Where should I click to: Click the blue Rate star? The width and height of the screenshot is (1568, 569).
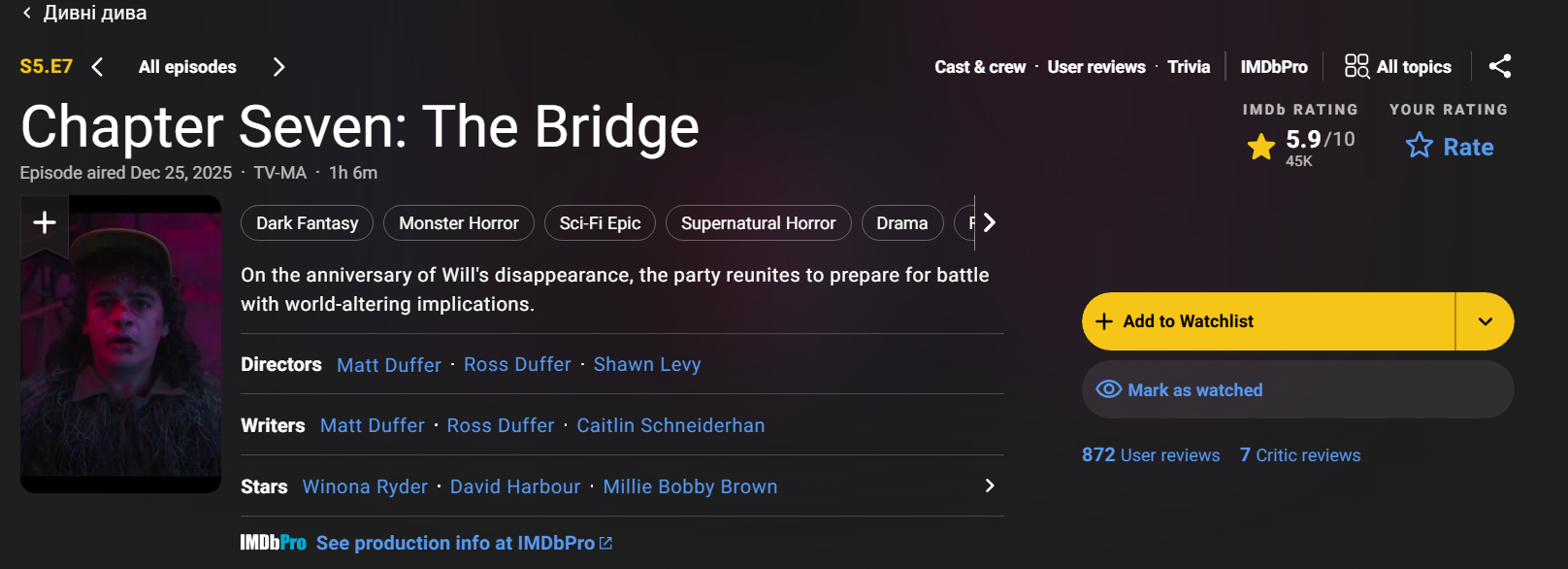1420,146
